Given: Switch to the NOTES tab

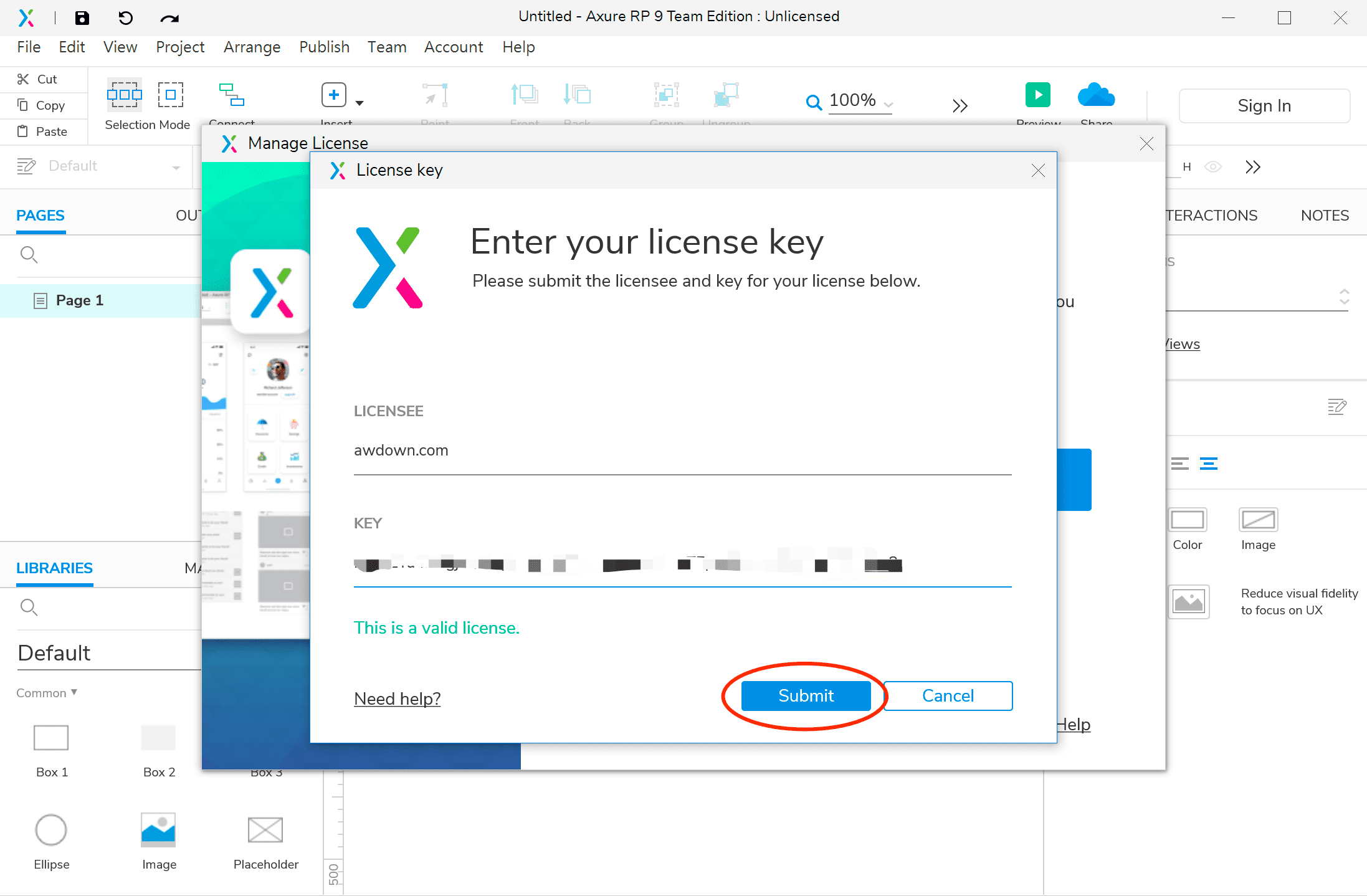Looking at the screenshot, I should click(x=1325, y=216).
